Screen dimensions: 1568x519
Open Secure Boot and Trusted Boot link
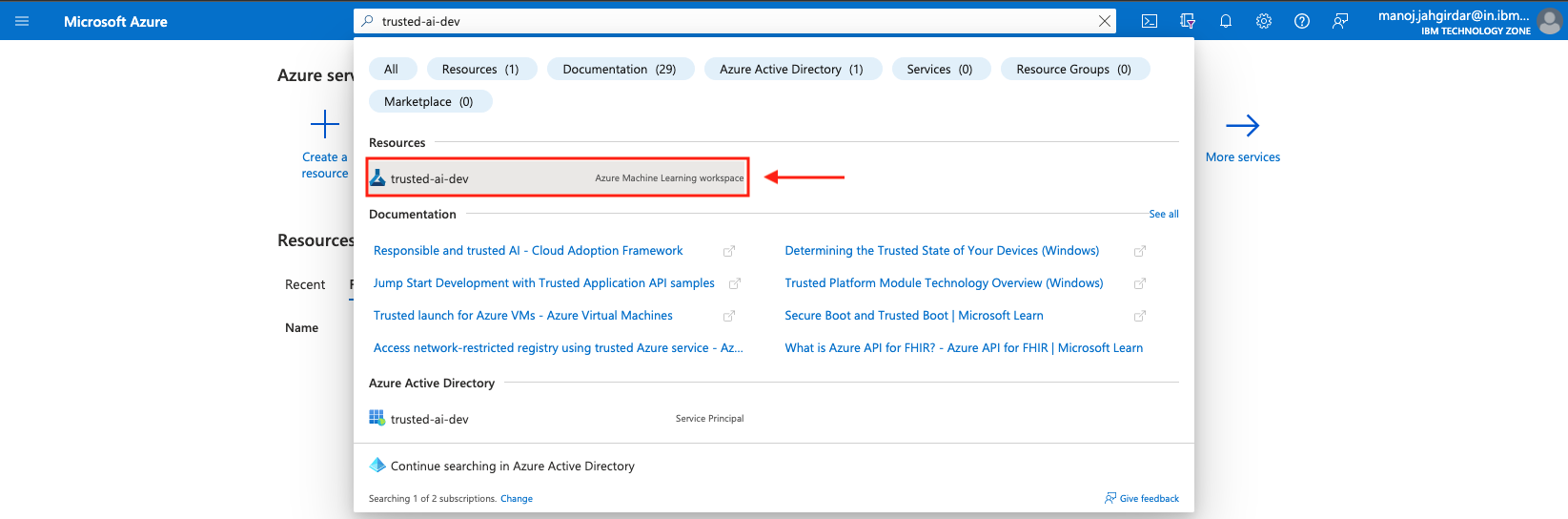pos(914,316)
